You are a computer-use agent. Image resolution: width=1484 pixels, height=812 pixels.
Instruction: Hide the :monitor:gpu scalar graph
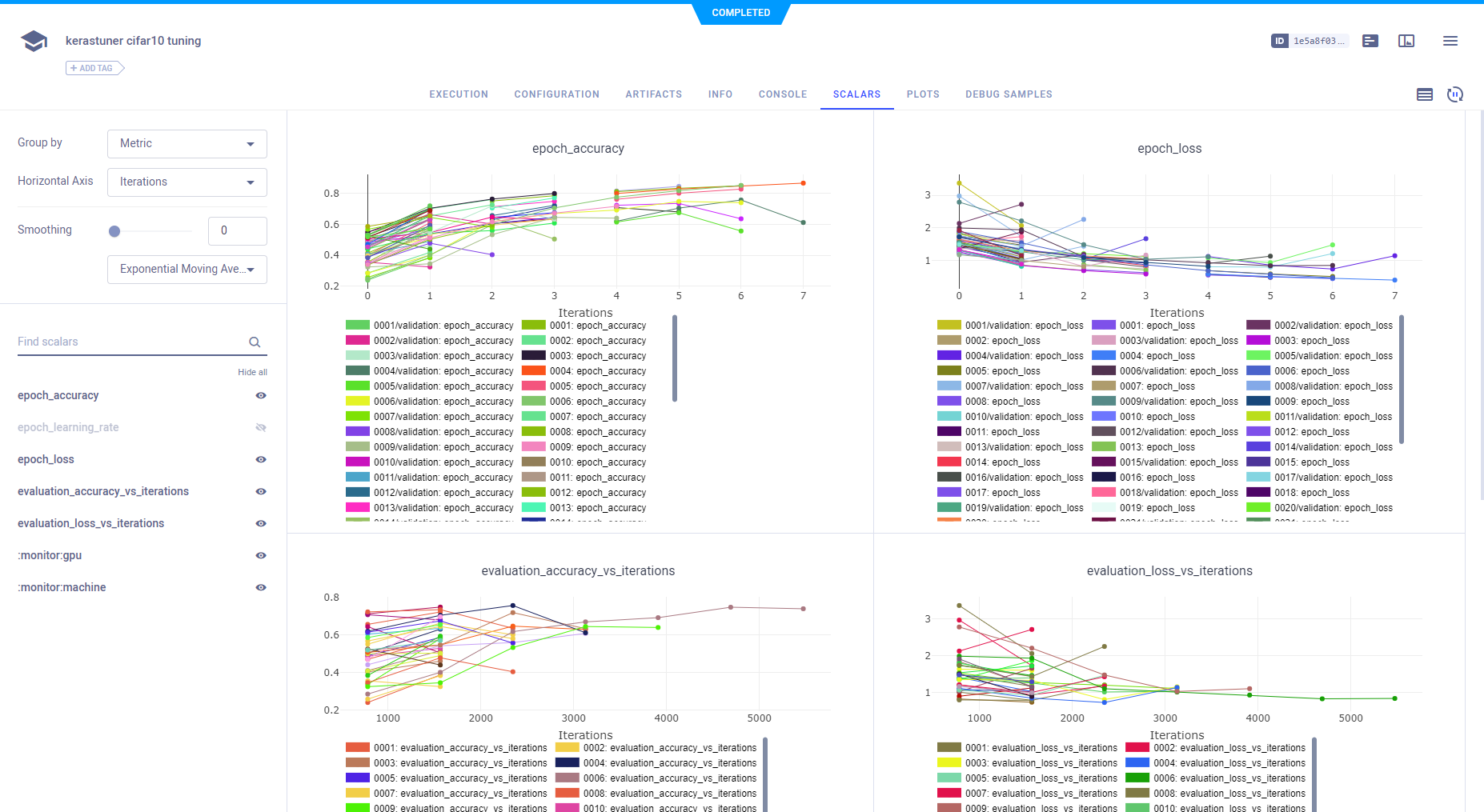coord(261,555)
